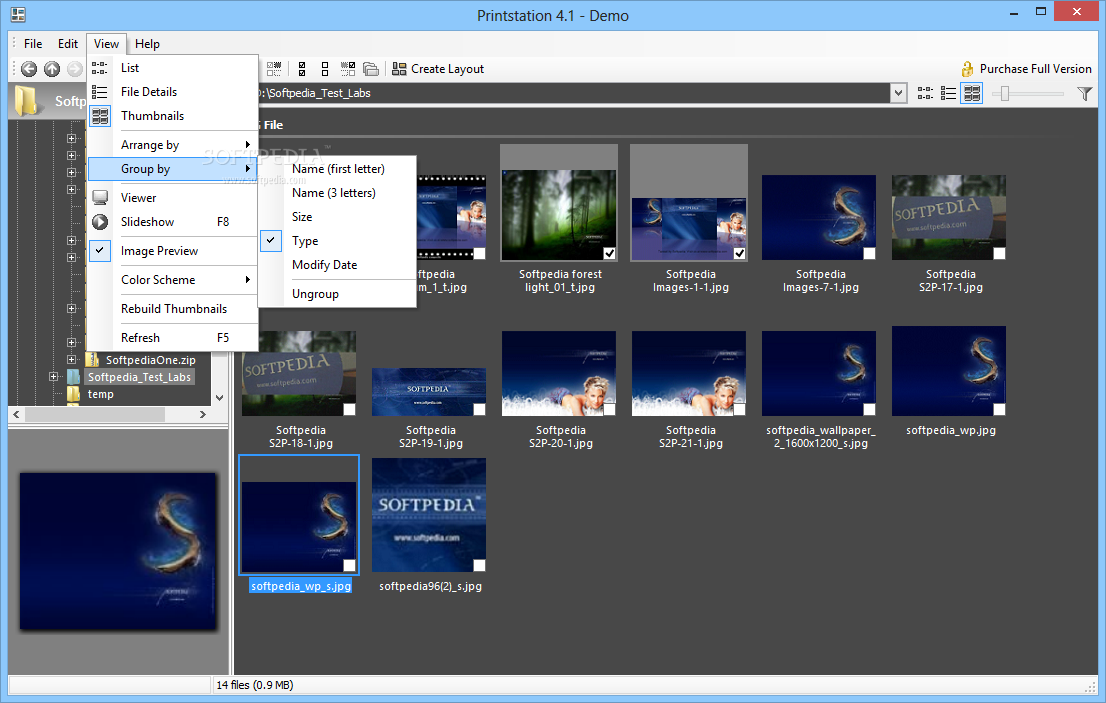Open the Help menu
The height and width of the screenshot is (703, 1106).
click(147, 44)
